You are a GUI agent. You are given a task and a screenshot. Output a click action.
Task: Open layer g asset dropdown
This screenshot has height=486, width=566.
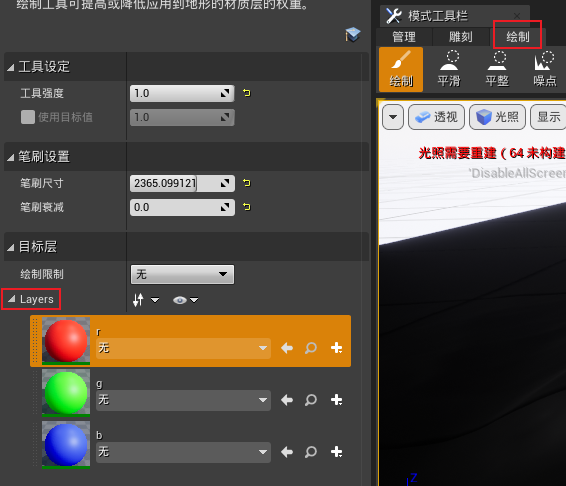[183, 400]
